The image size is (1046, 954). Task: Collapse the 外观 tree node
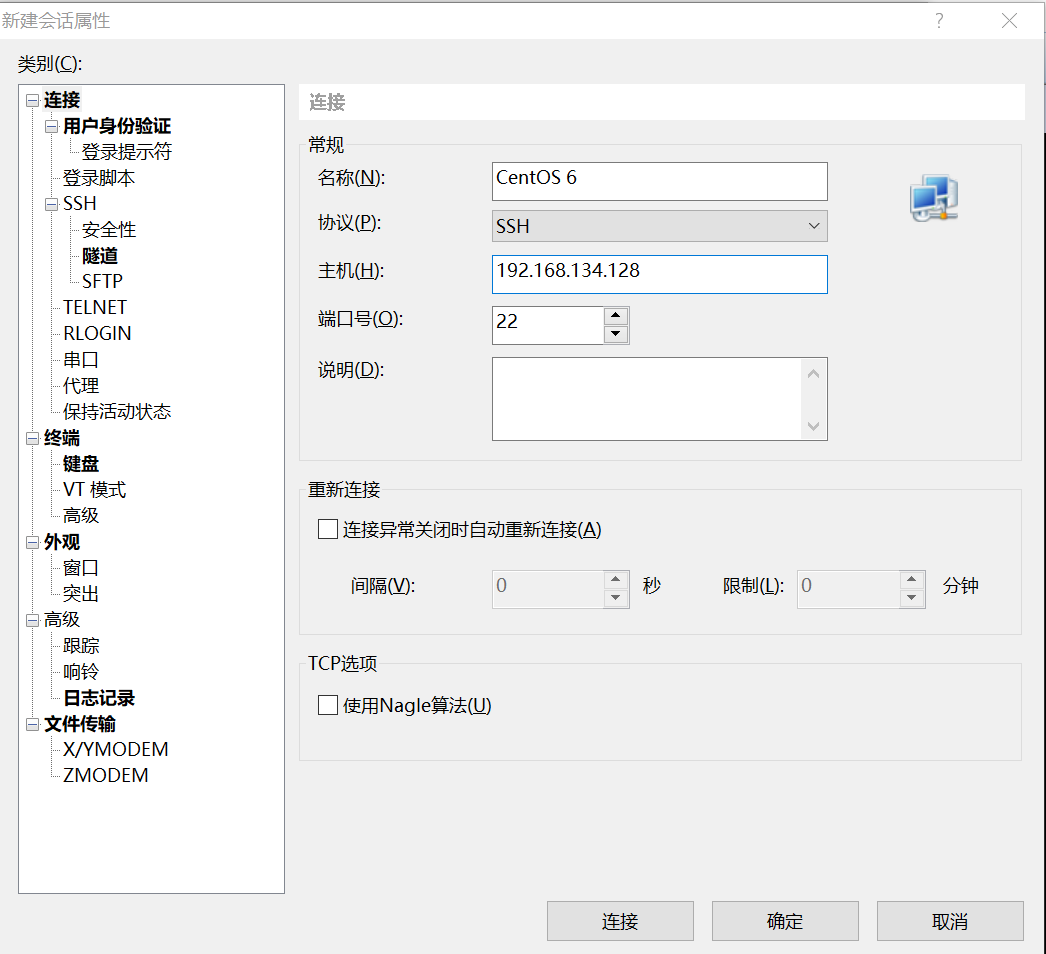point(32,542)
